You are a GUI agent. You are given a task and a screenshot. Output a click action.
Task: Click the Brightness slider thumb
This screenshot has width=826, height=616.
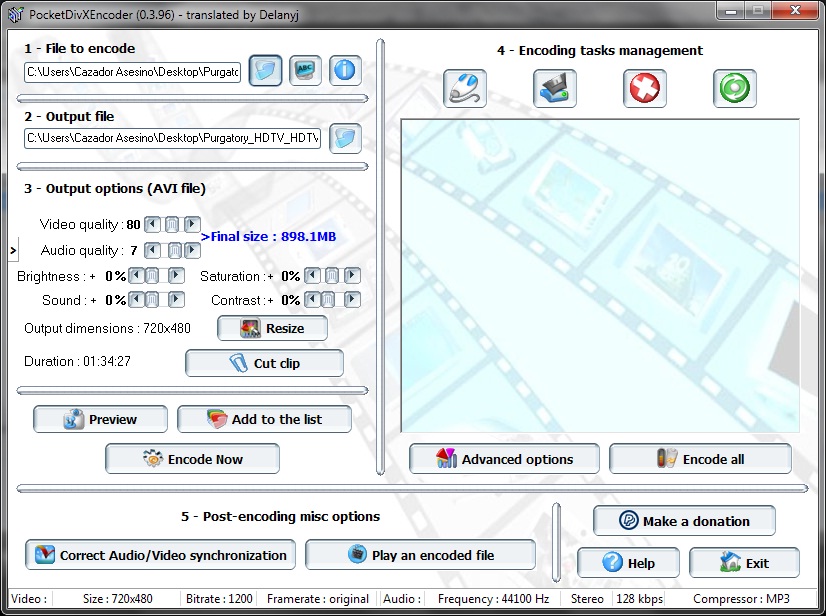[152, 275]
